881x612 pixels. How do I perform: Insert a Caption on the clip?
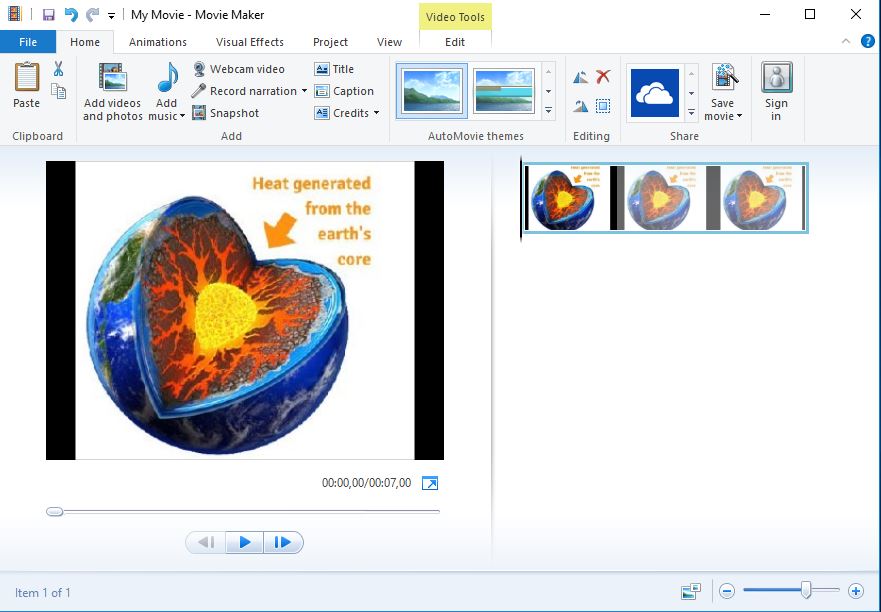tap(344, 90)
